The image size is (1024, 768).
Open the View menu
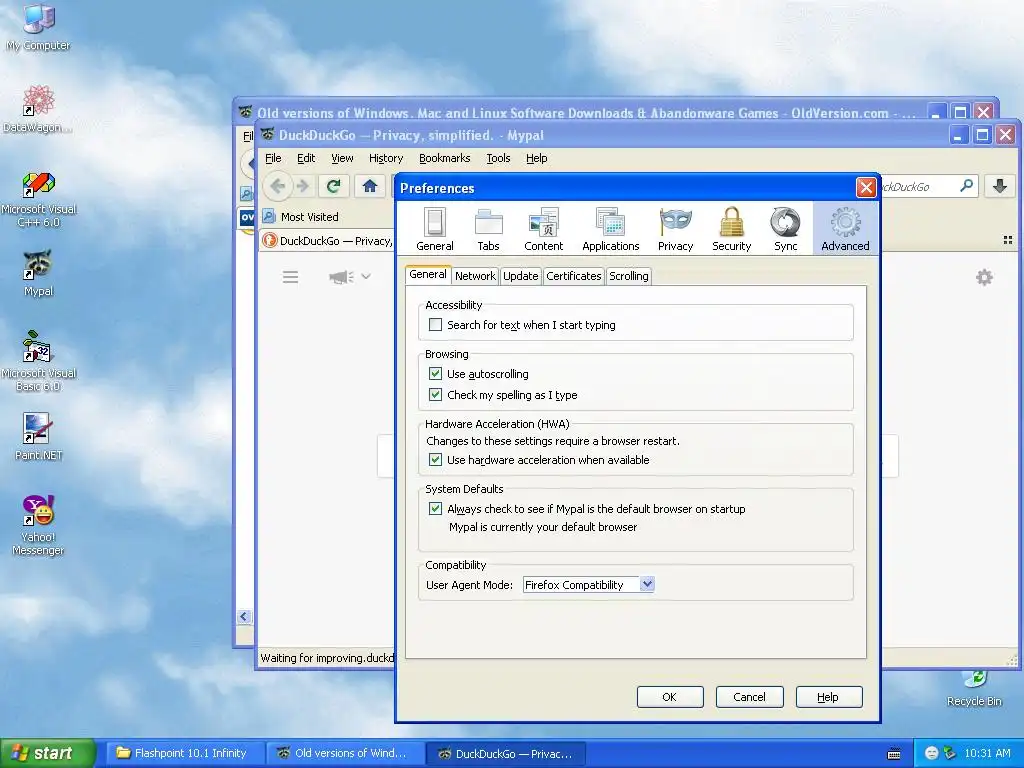pos(342,158)
